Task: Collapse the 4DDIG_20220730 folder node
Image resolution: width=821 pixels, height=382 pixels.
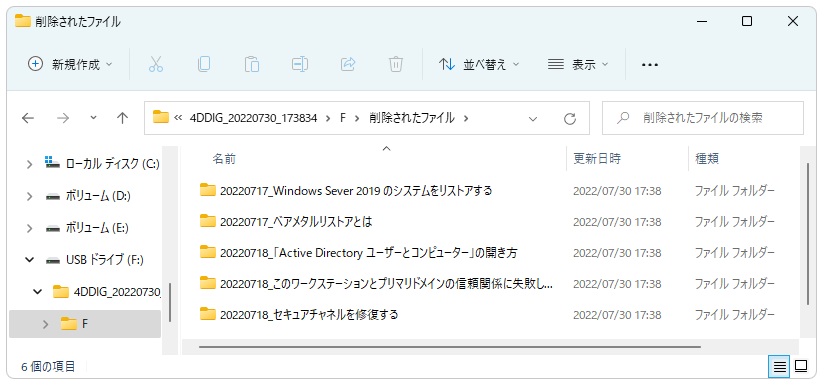Action: [38, 291]
